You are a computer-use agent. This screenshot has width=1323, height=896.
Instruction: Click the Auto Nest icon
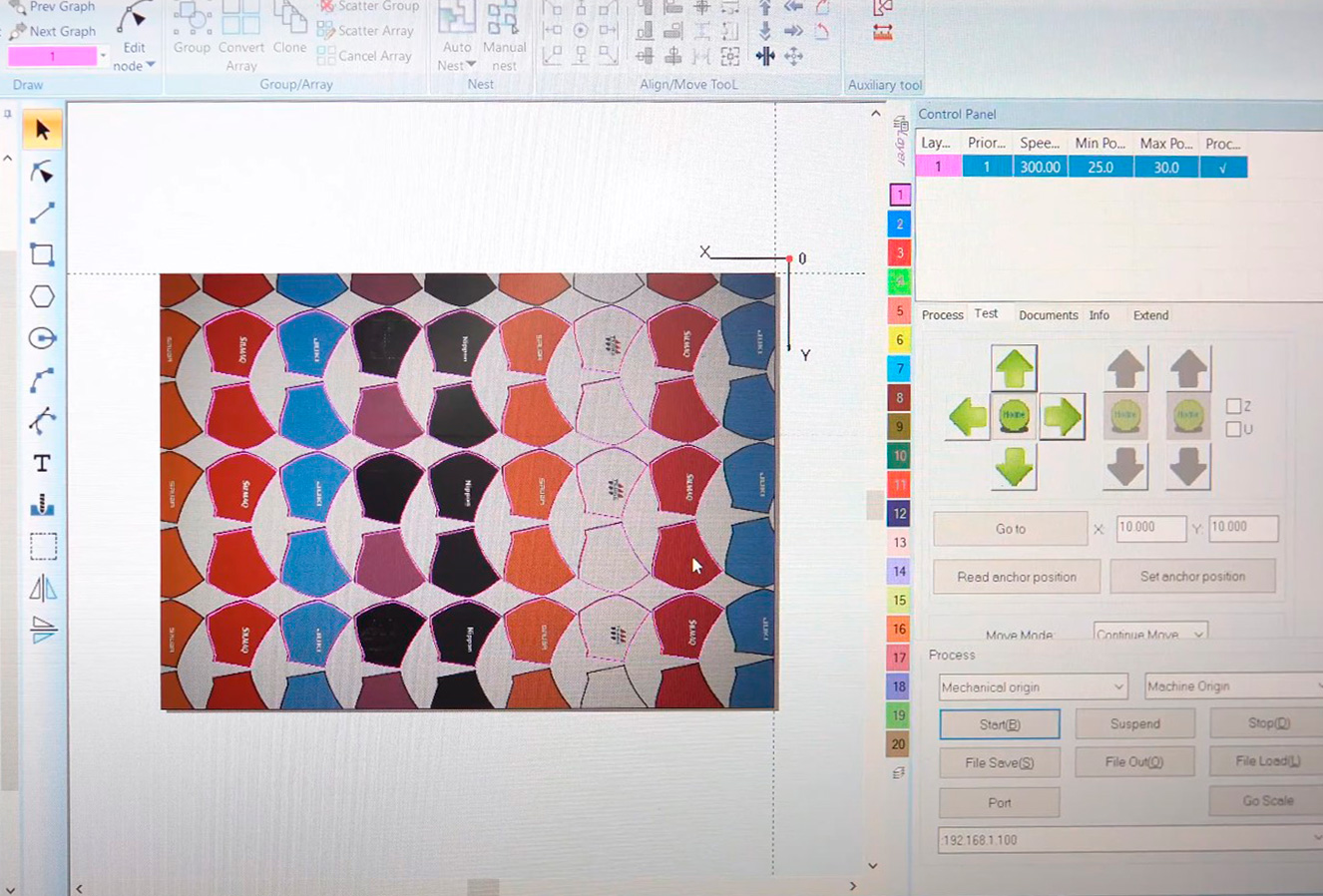click(456, 18)
